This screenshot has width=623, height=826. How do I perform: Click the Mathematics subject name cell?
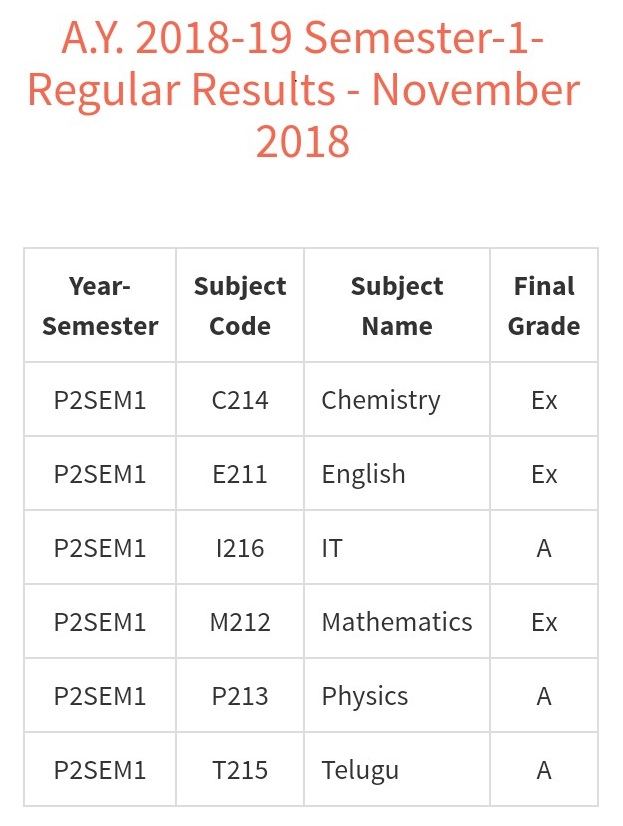click(x=397, y=622)
